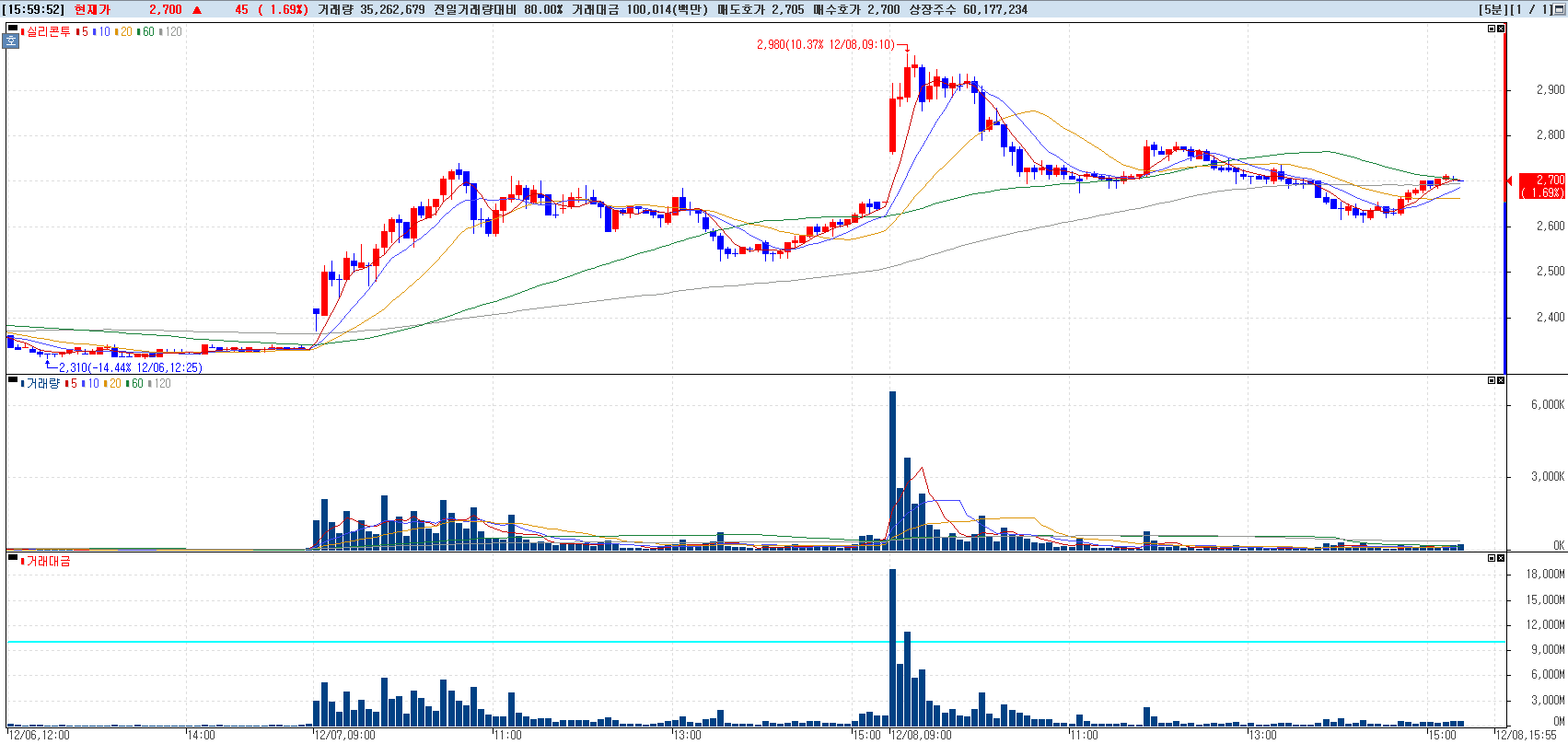This screenshot has width=1568, height=744.
Task: Click the blue 호 order-book icon
Action: [x=12, y=41]
